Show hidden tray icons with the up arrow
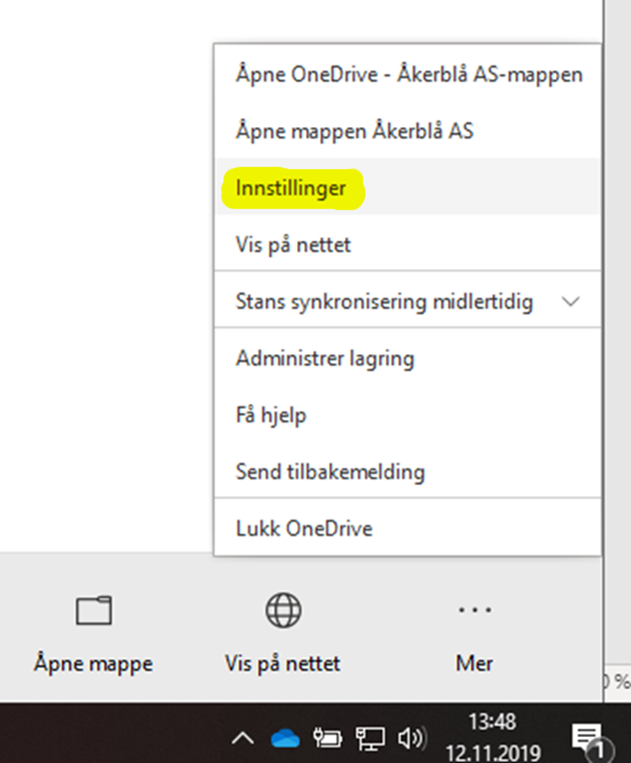The width and height of the screenshot is (631, 763). 243,740
